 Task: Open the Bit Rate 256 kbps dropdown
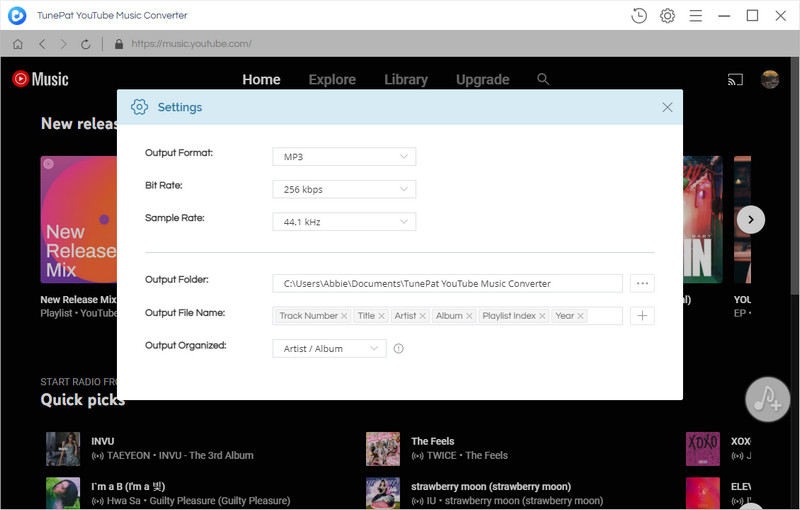[344, 189]
